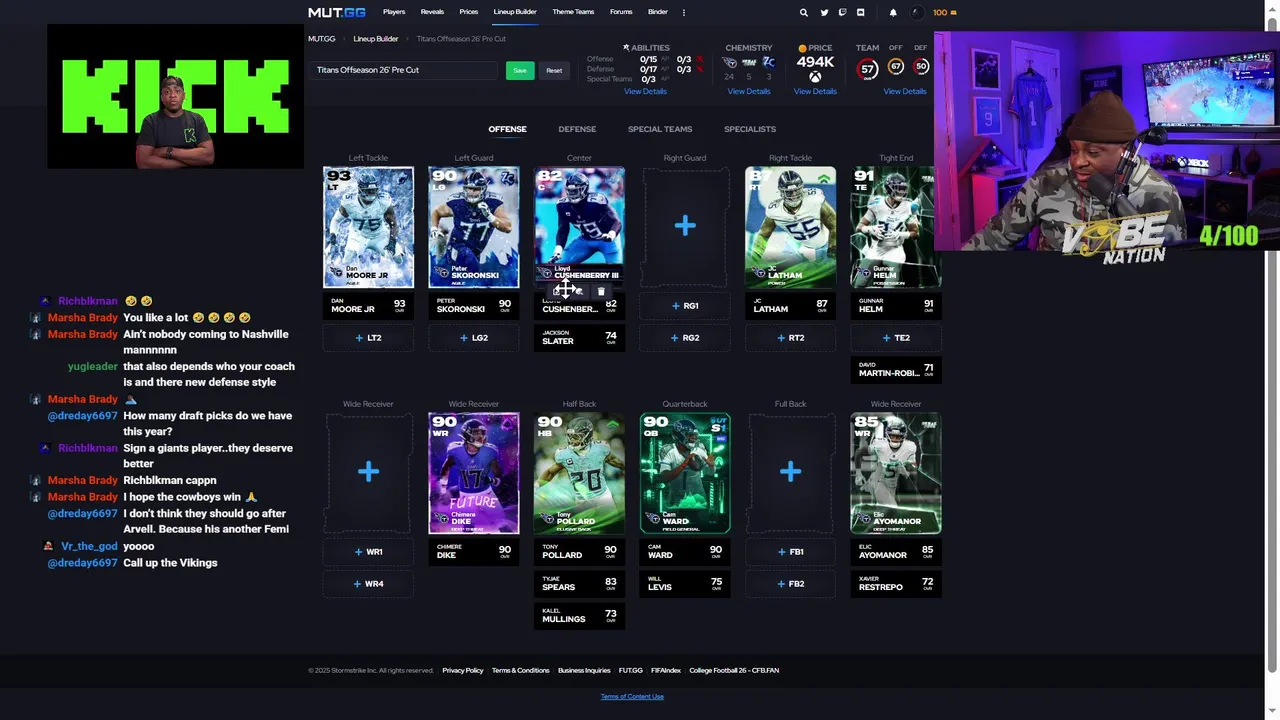
Task: Open the Forums nav item
Action: [621, 12]
